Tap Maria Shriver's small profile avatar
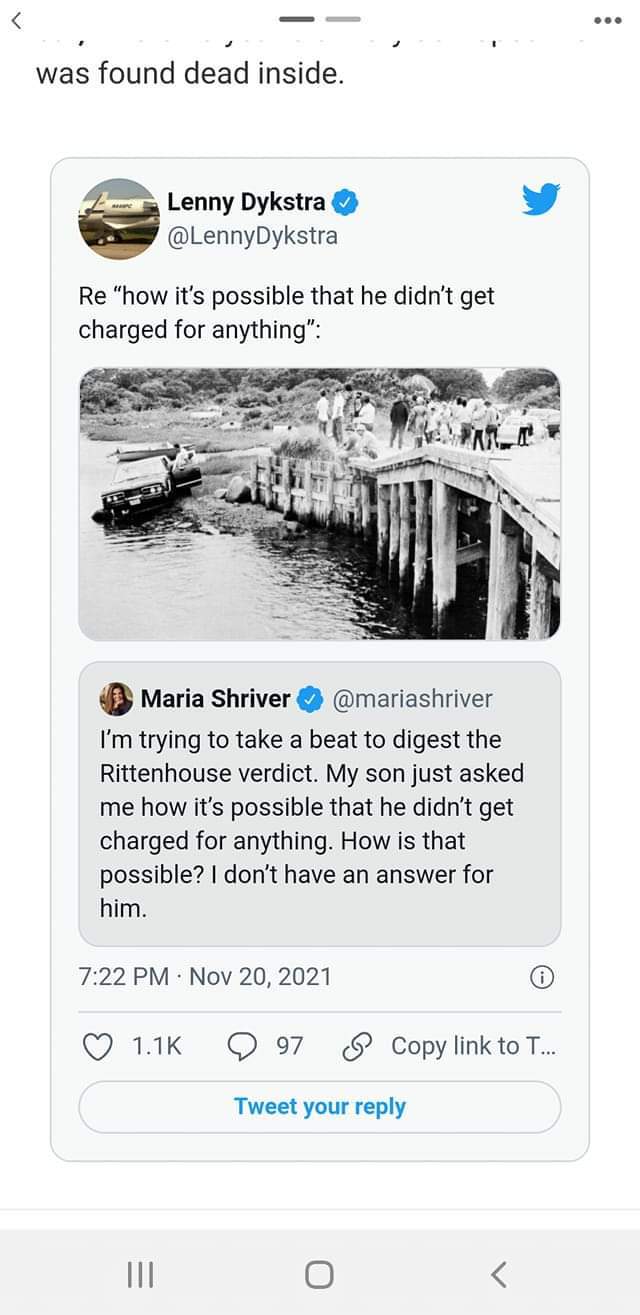Image resolution: width=640 pixels, height=1315 pixels. (x=116, y=699)
